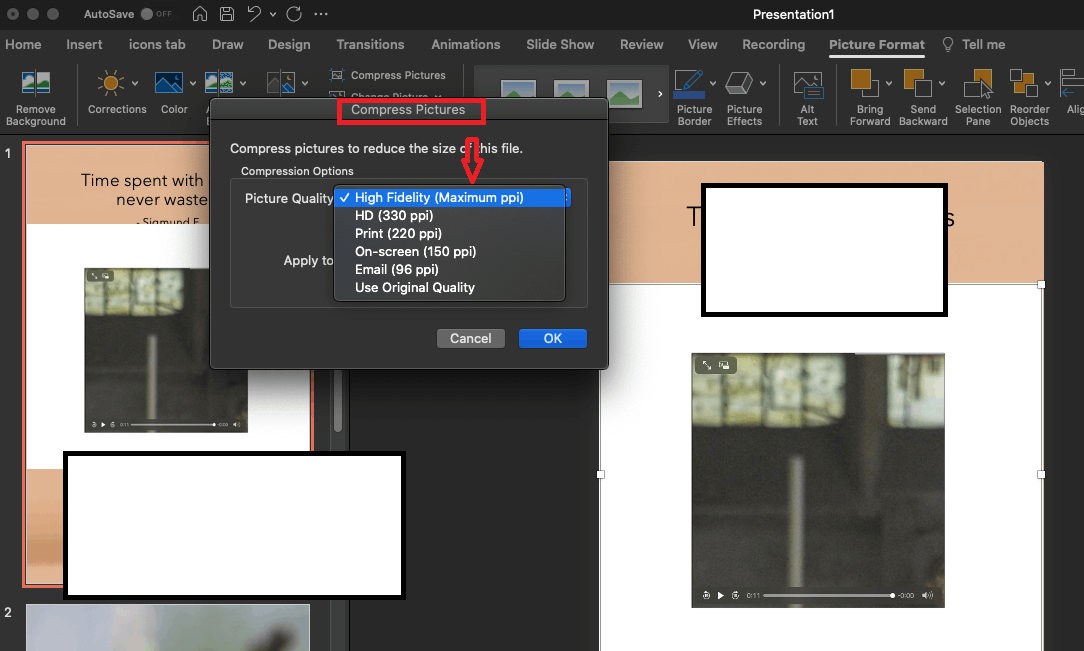Click the Bring Forward icon
Viewport: 1084px width, 651px height.
(864, 83)
